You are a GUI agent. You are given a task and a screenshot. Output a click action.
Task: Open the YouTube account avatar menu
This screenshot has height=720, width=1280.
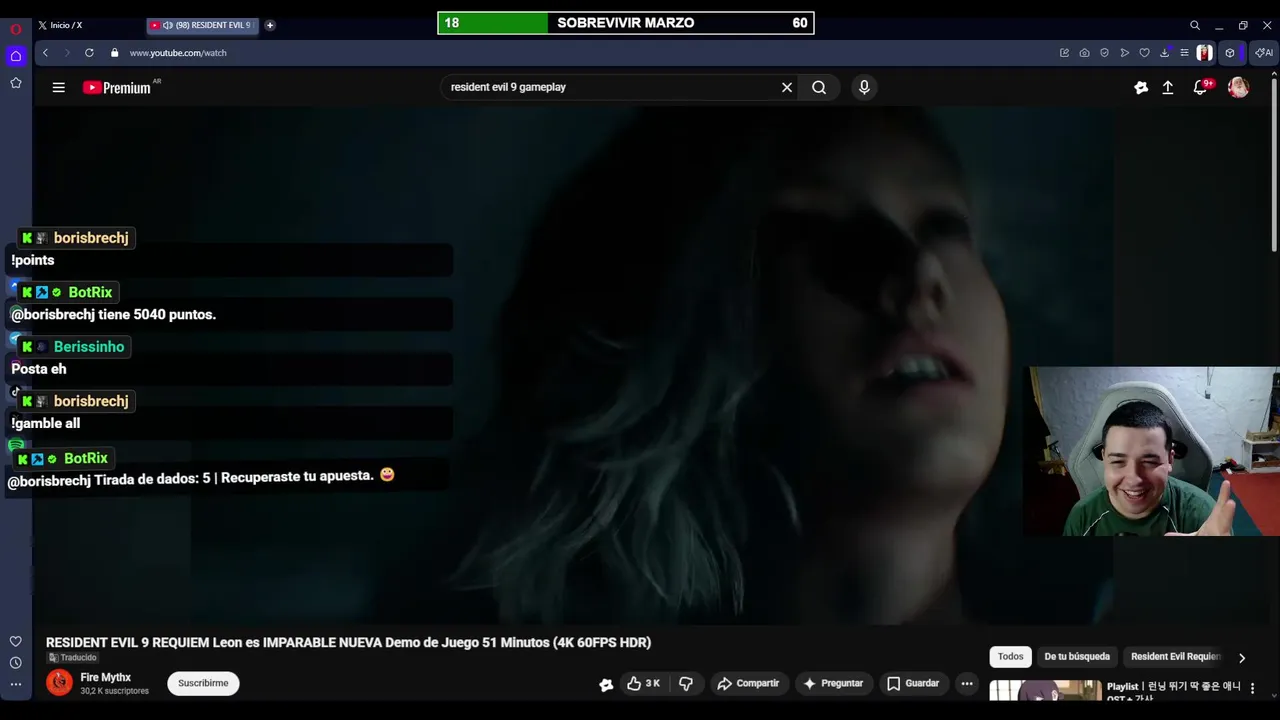point(1238,88)
